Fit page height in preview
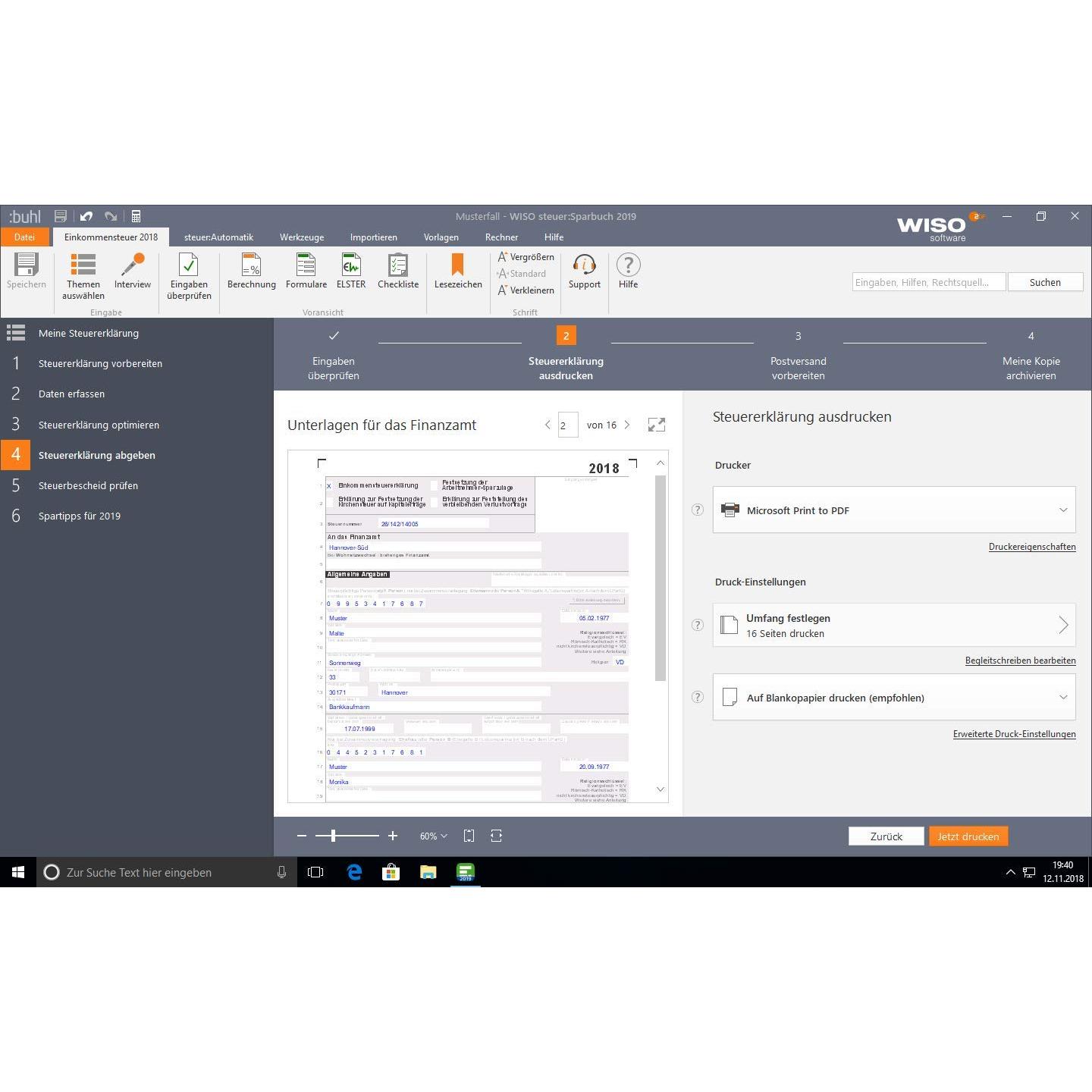This screenshot has width=1092, height=1092. 469,836
